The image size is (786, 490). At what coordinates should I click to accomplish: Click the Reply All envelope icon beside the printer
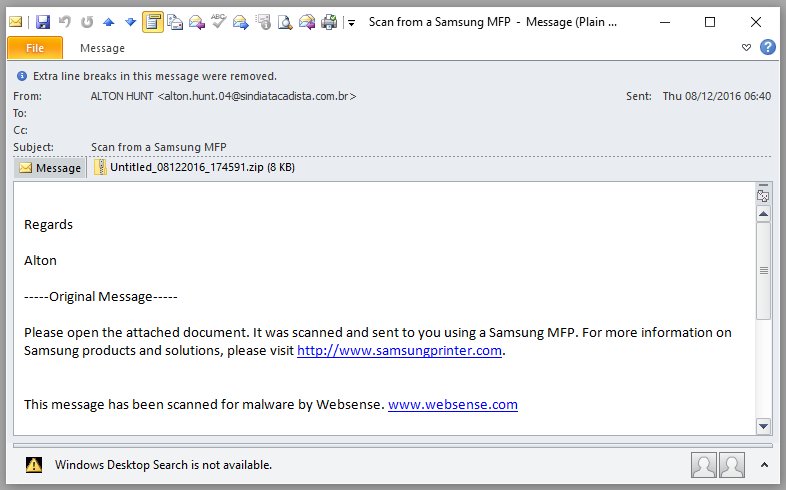[307, 22]
